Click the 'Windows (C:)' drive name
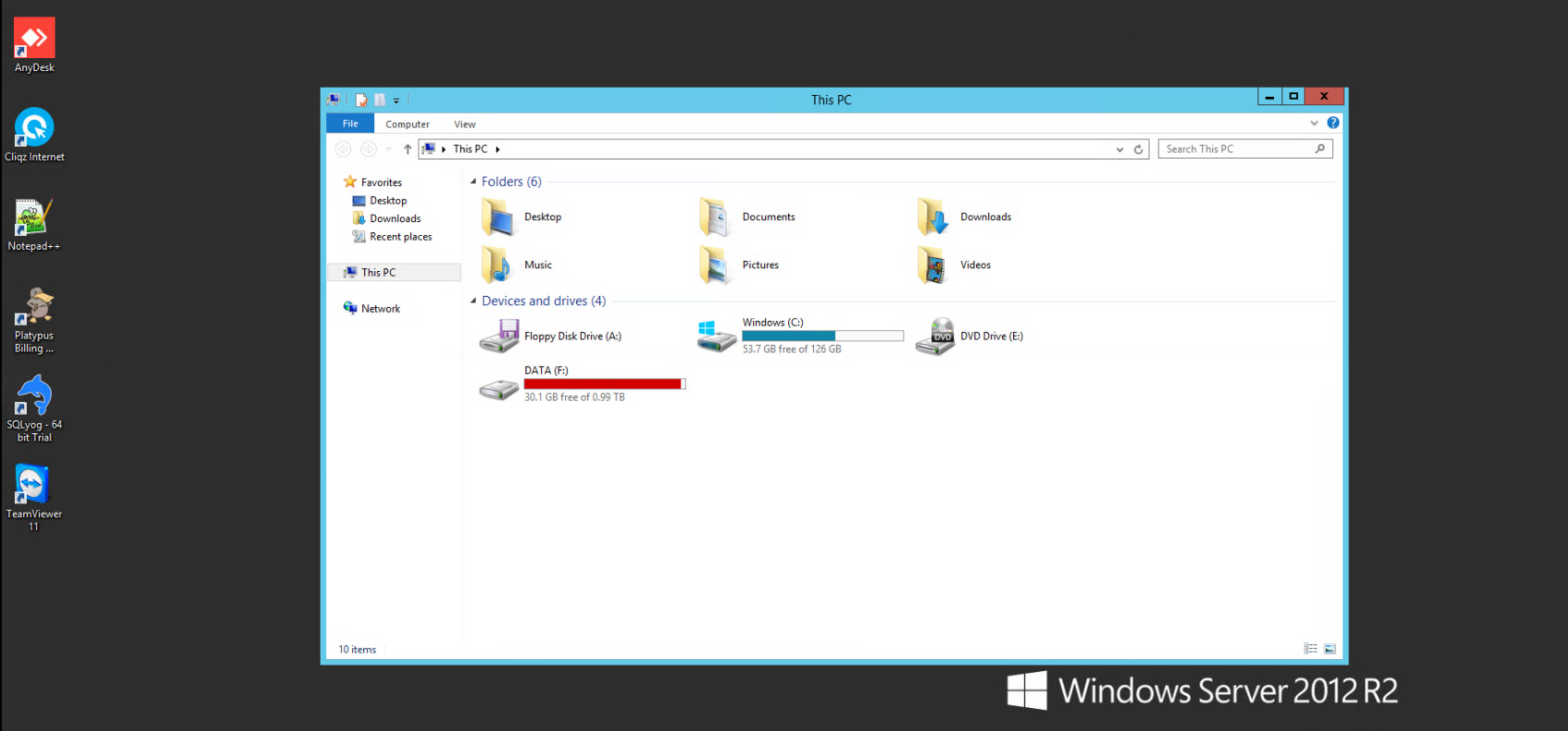This screenshot has height=731, width=1568. pyautogui.click(x=772, y=323)
